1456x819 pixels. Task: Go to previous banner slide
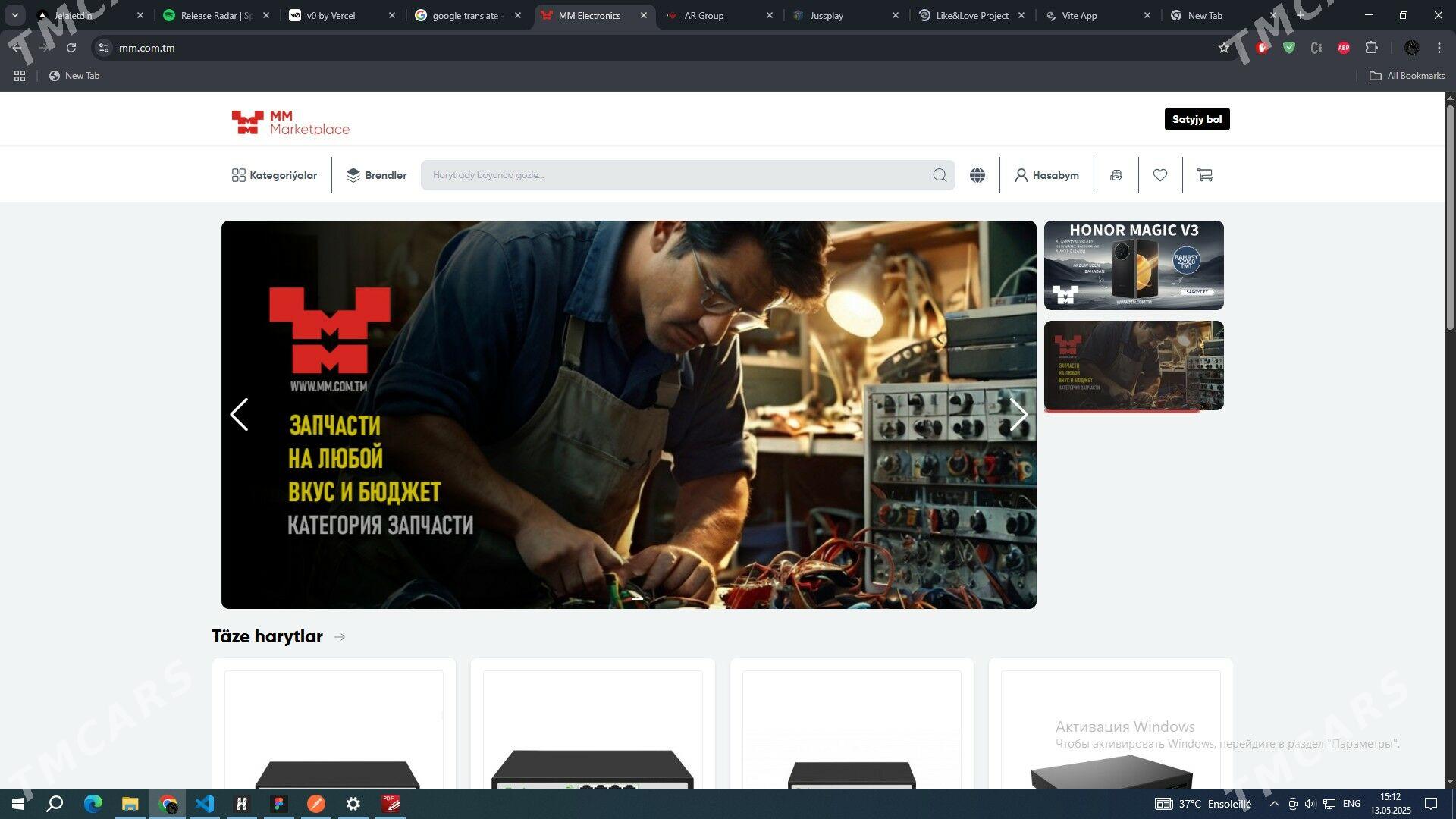(239, 415)
